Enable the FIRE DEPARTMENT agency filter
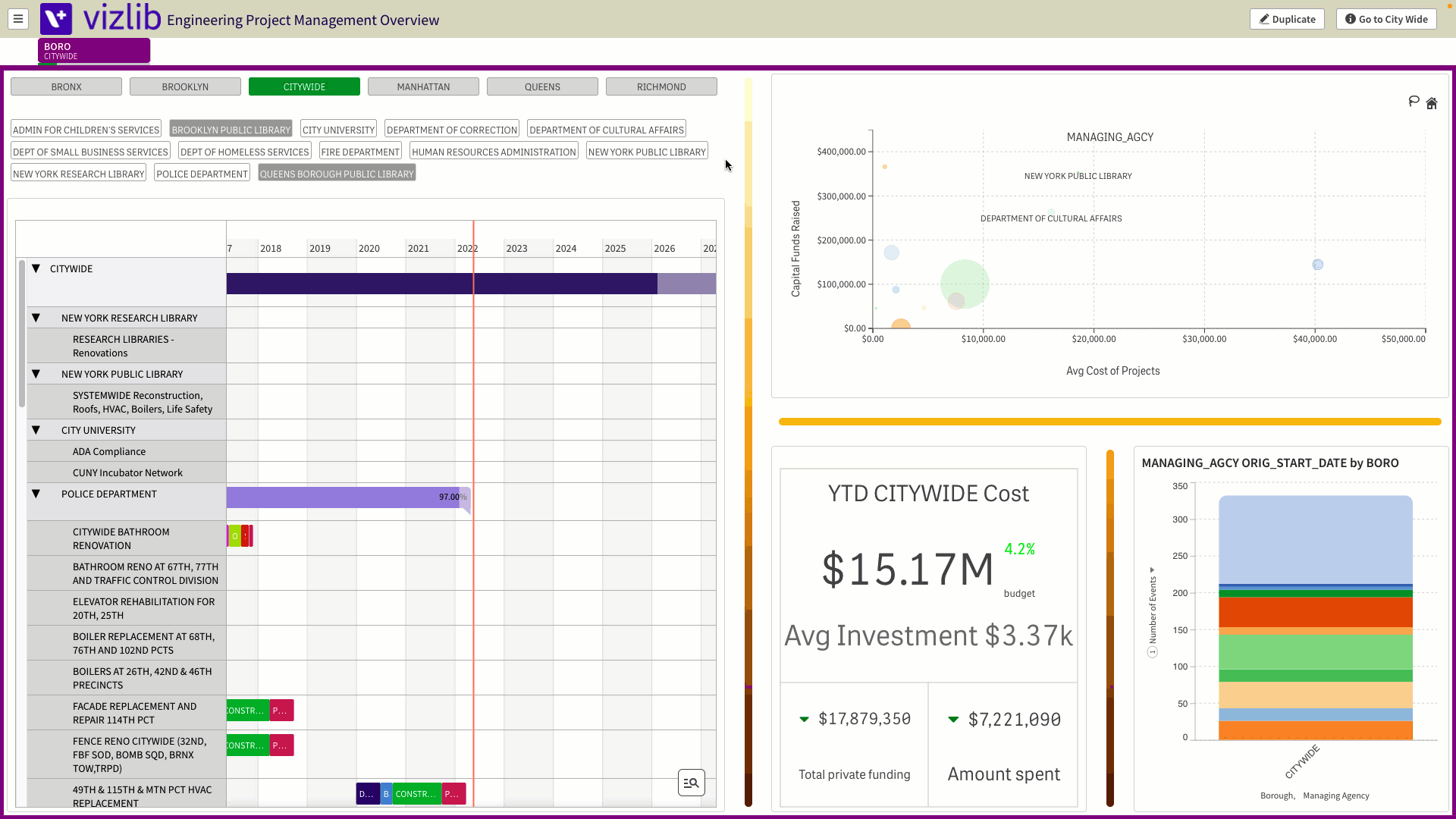The width and height of the screenshot is (1456, 819). click(360, 151)
